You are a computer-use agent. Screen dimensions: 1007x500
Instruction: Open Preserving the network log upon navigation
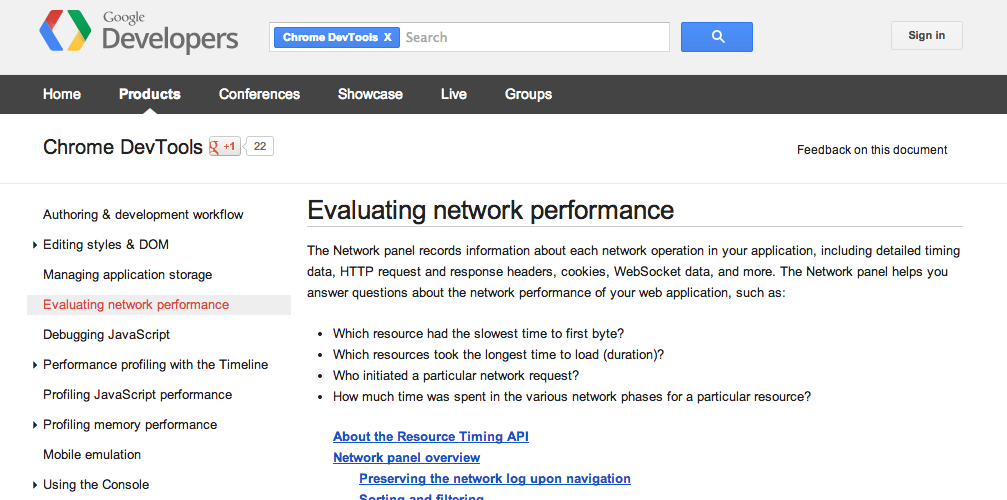tap(495, 479)
